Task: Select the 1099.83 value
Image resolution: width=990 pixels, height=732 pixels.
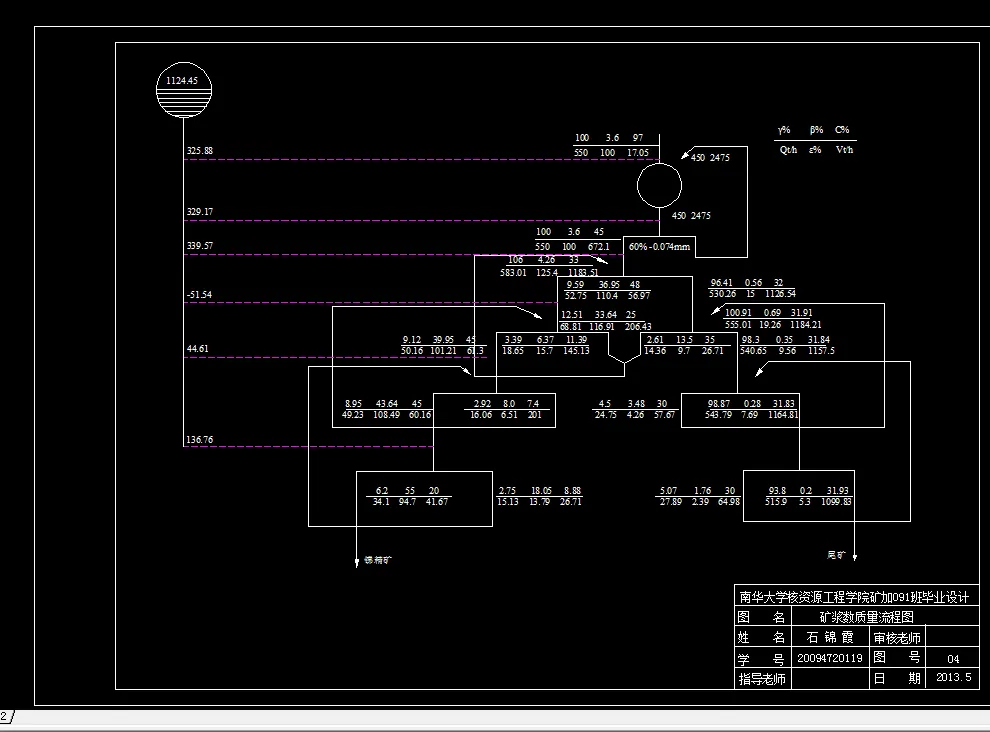Action: (x=836, y=501)
